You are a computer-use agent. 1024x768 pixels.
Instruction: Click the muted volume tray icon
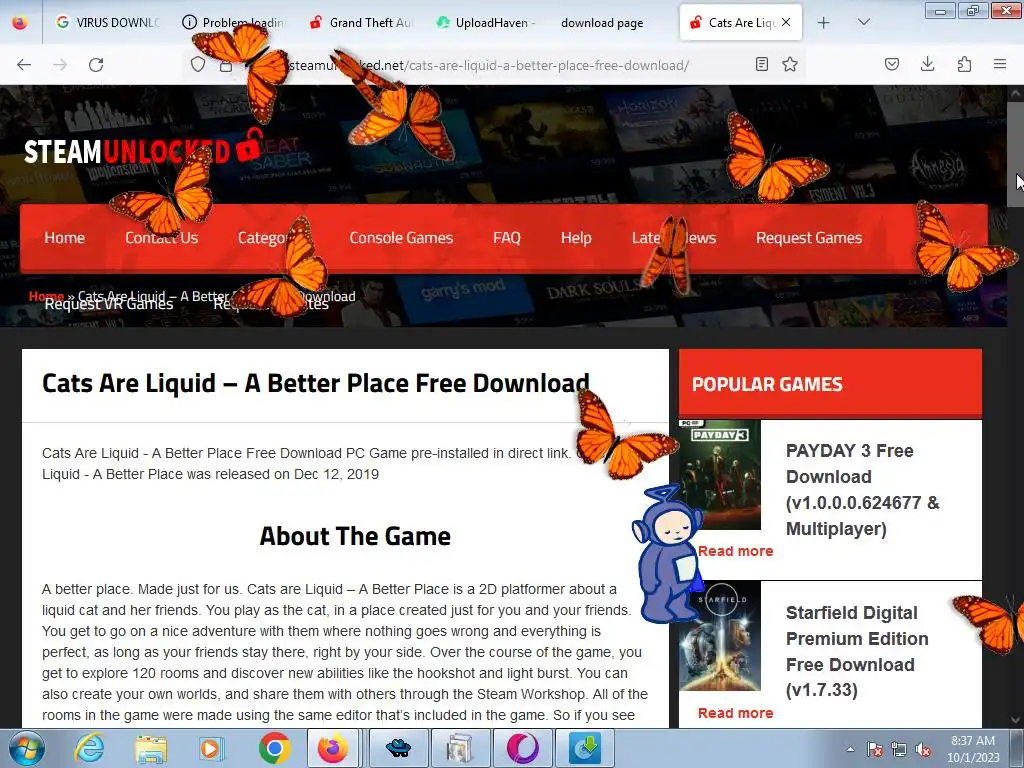click(x=923, y=750)
